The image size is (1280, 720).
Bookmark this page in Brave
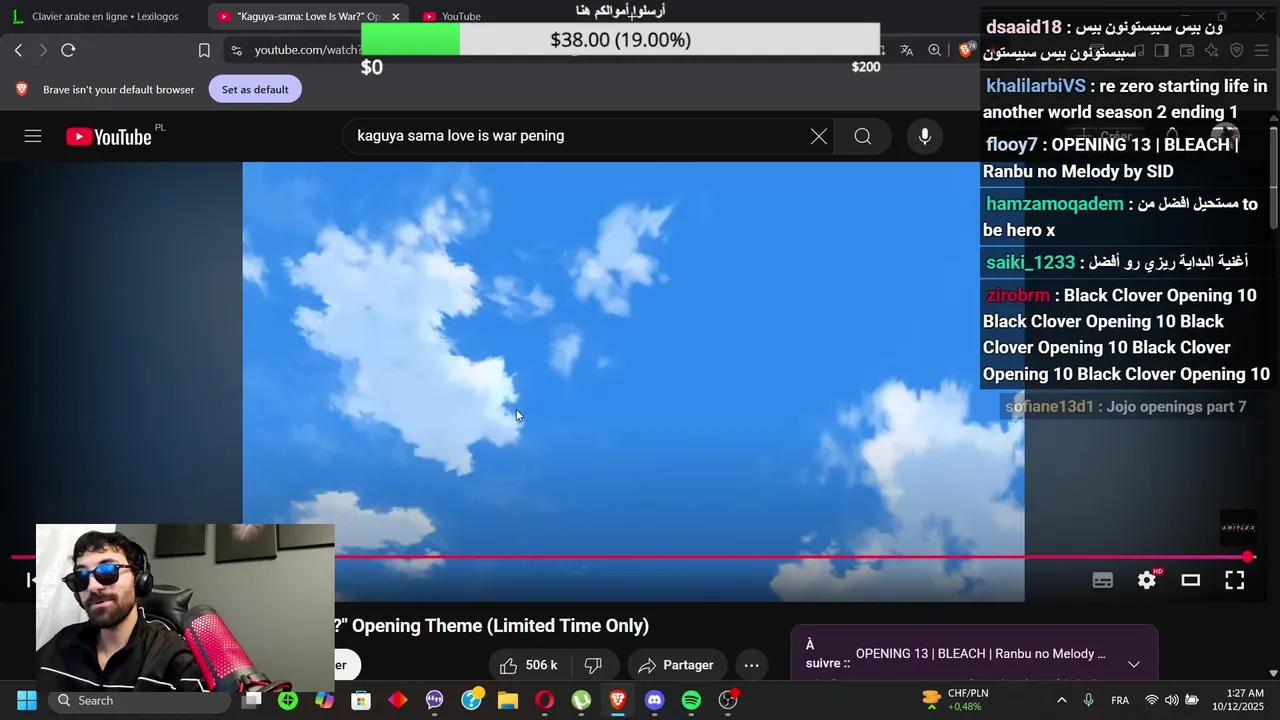coord(204,50)
